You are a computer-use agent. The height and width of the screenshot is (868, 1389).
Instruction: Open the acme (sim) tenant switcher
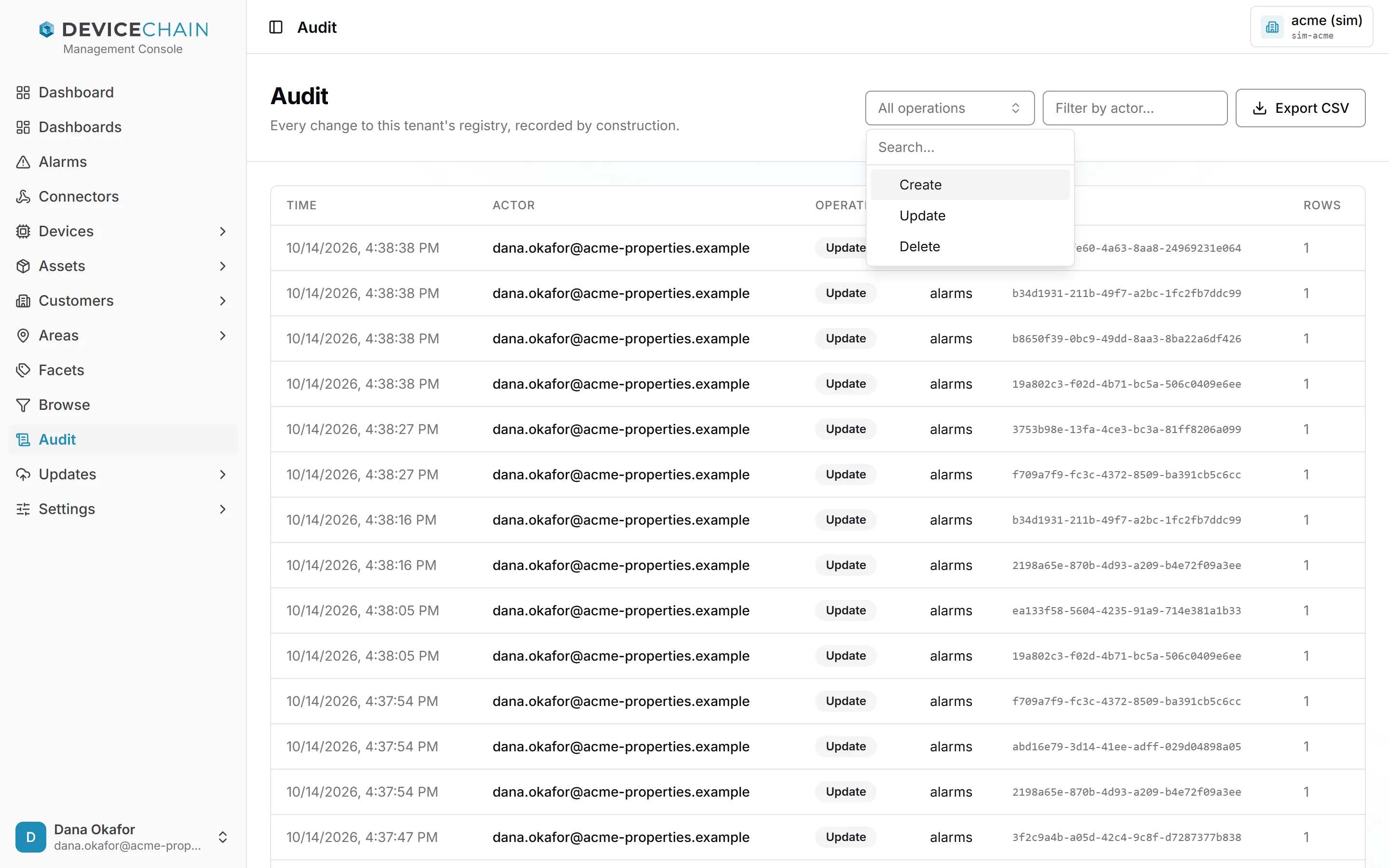(1311, 27)
